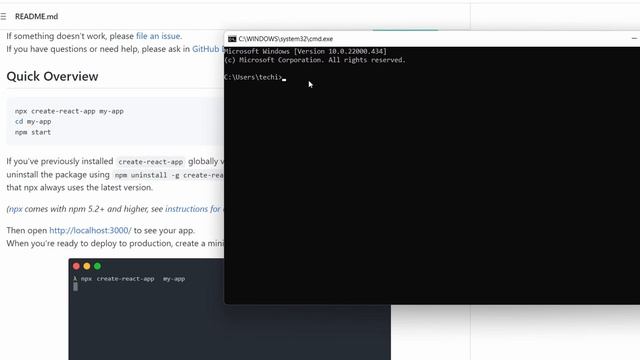Viewport: 640px width, 360px height.
Task: Click the 'npm uninstall -g' inline code
Action: (168, 175)
